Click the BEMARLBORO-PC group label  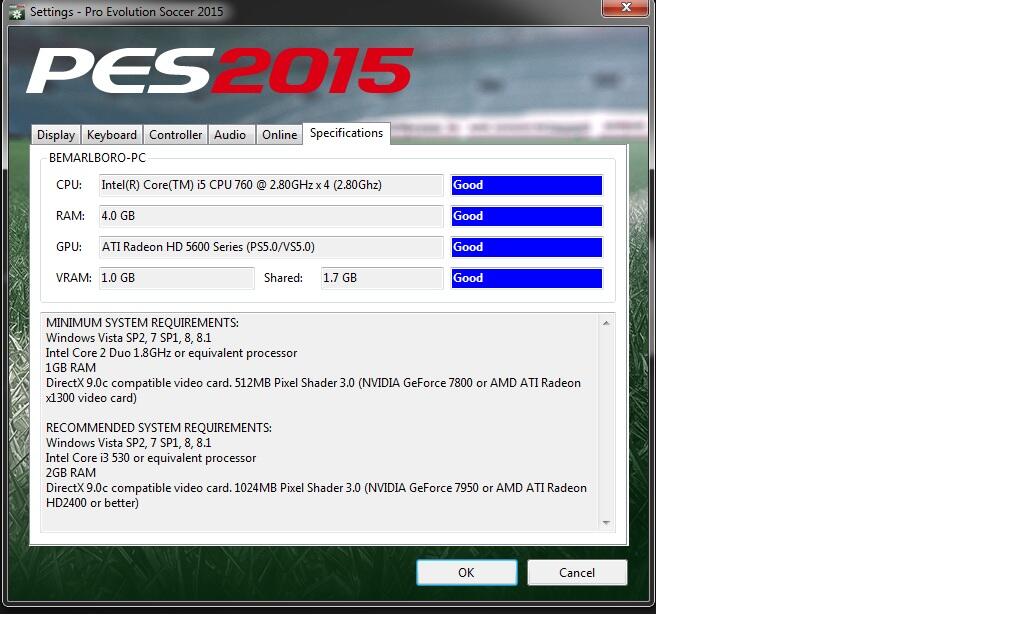[97, 158]
